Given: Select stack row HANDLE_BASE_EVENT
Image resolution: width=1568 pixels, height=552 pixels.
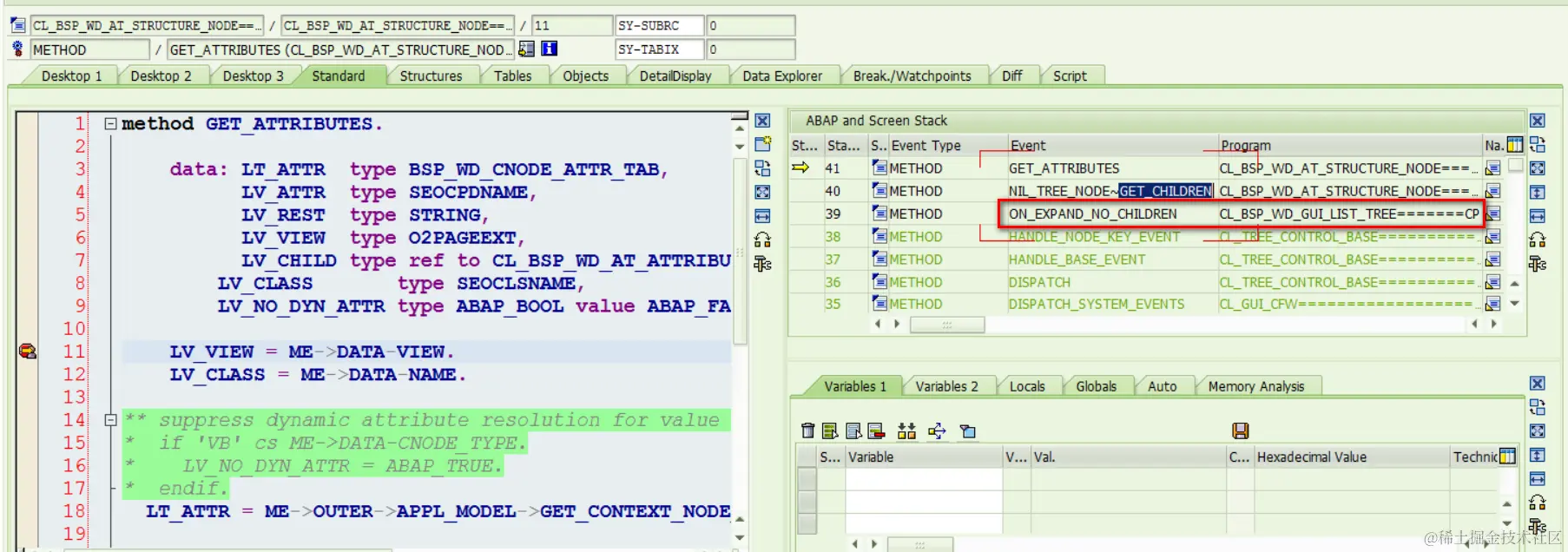Looking at the screenshot, I should pyautogui.click(x=1146, y=260).
